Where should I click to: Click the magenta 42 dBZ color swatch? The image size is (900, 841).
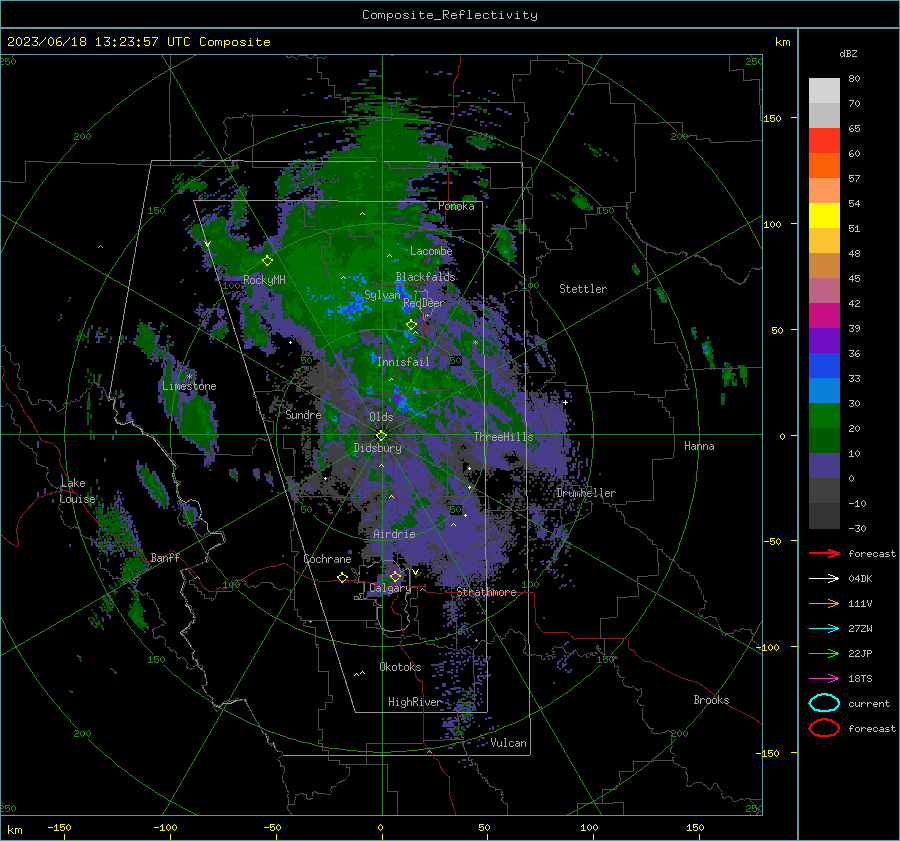824,316
